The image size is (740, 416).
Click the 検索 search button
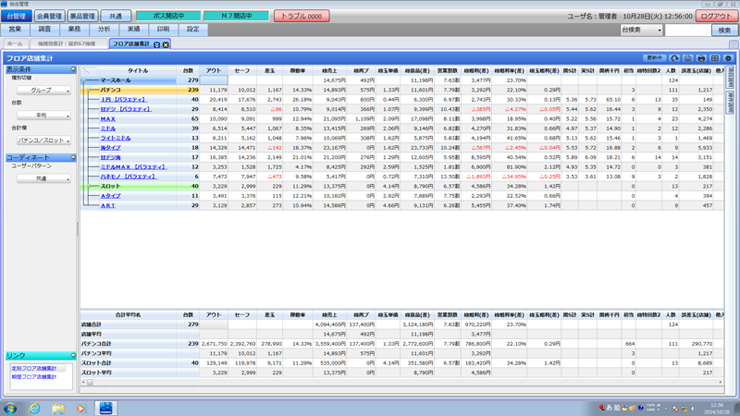(x=724, y=30)
